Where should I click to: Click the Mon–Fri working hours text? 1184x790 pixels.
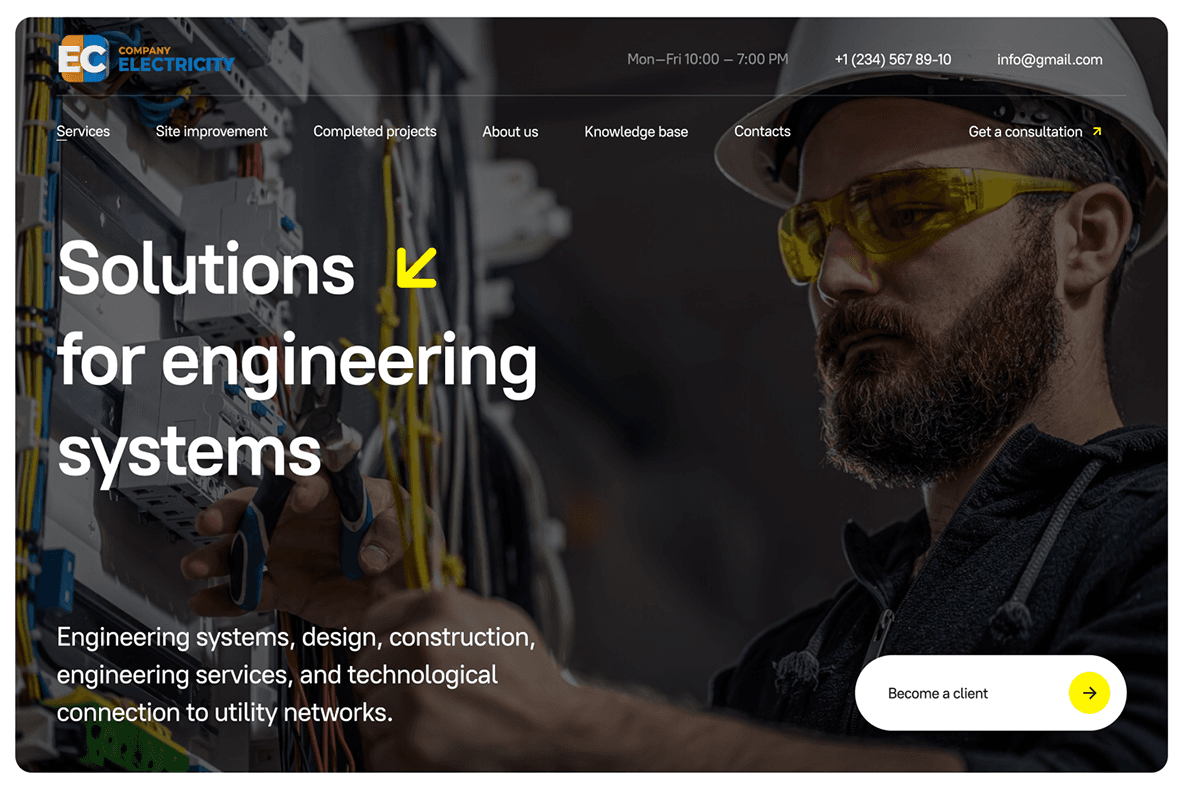coord(708,59)
